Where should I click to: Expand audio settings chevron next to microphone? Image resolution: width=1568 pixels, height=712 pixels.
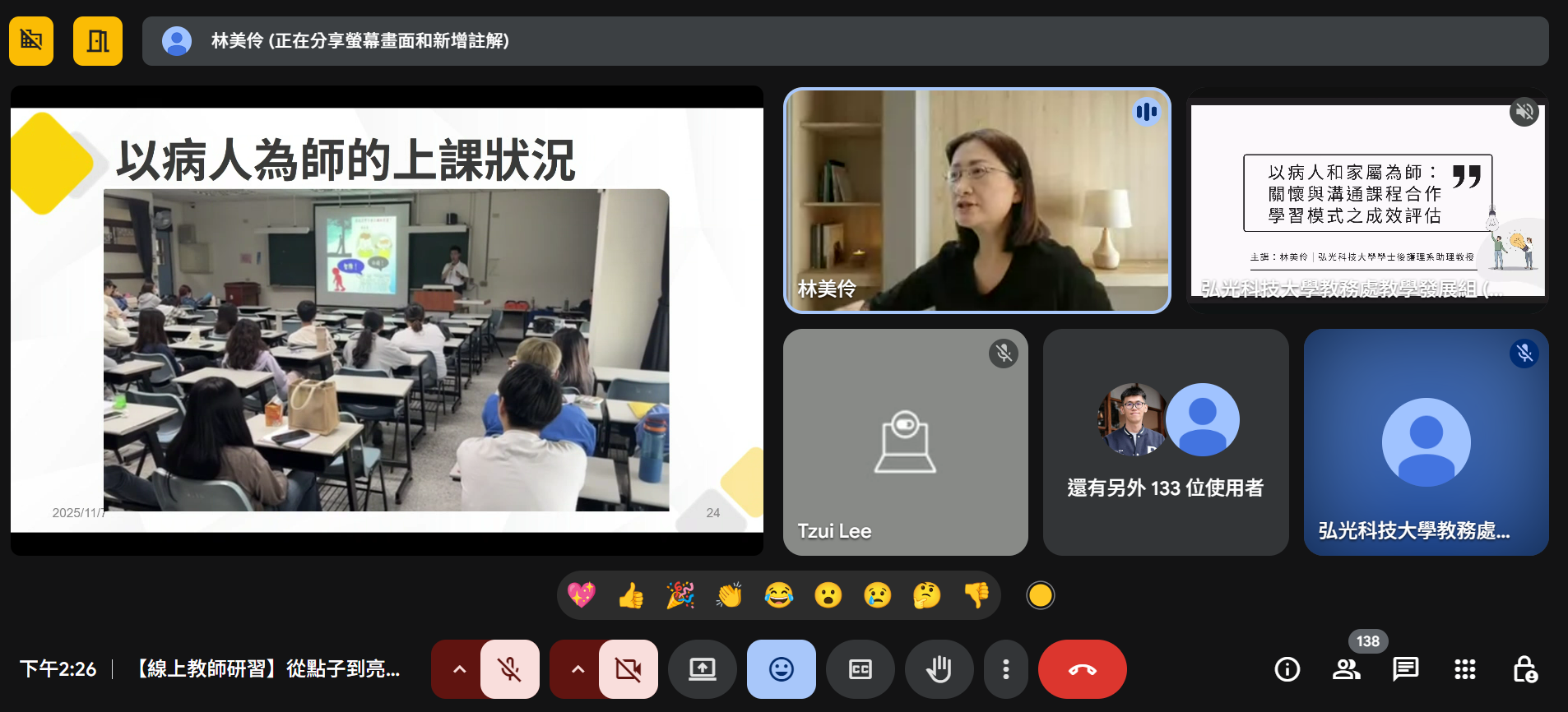tap(459, 669)
